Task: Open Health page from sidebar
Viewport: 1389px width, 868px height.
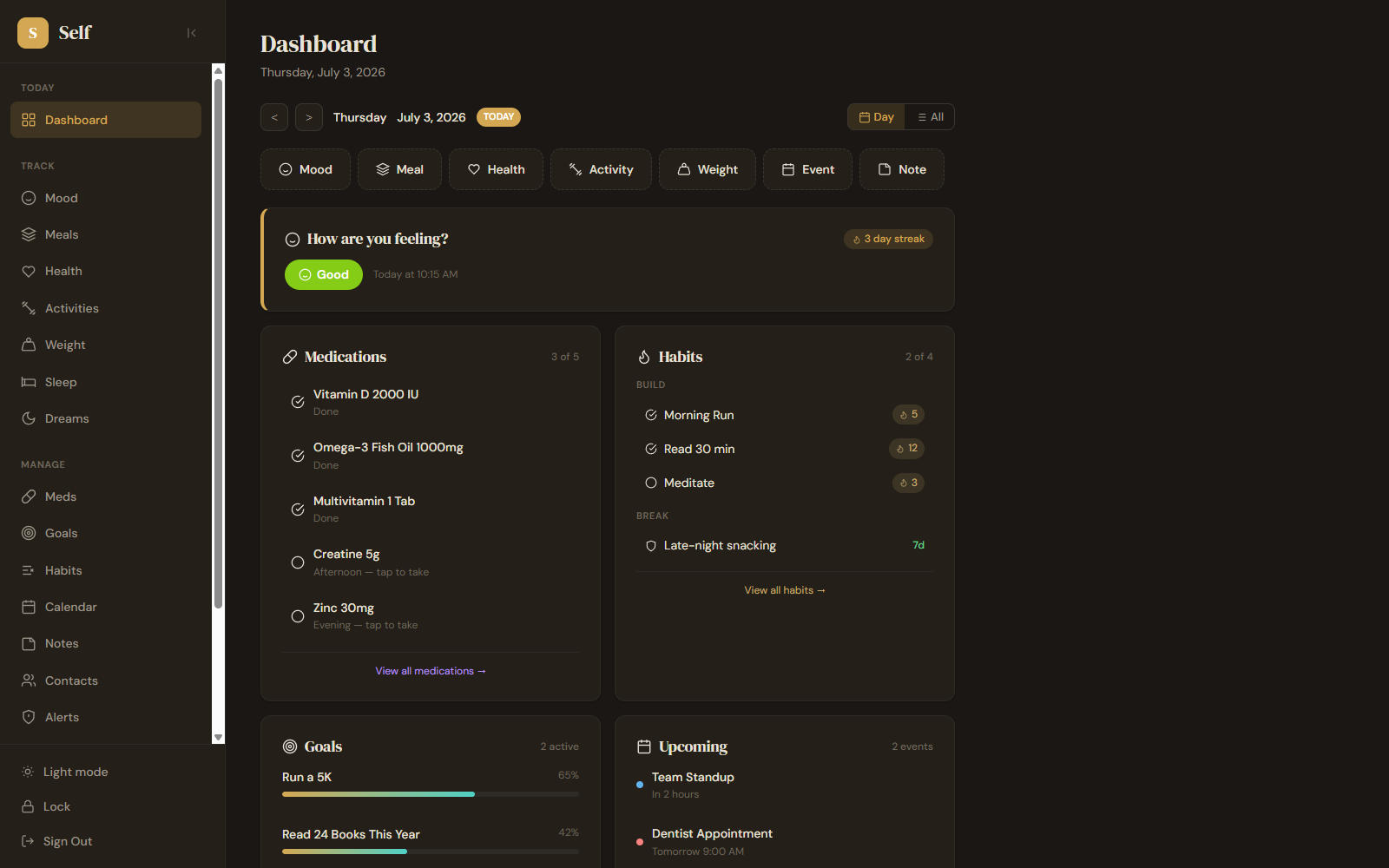Action: [x=106, y=271]
